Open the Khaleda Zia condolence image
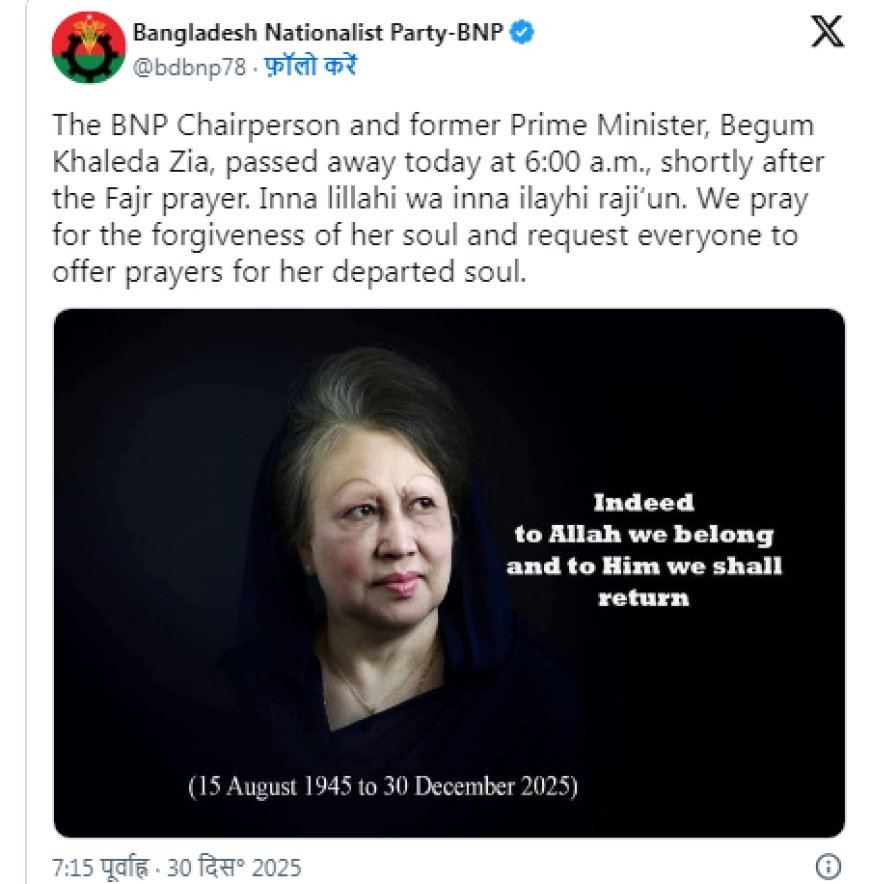Screen dimensions: 870x884 tap(449, 572)
